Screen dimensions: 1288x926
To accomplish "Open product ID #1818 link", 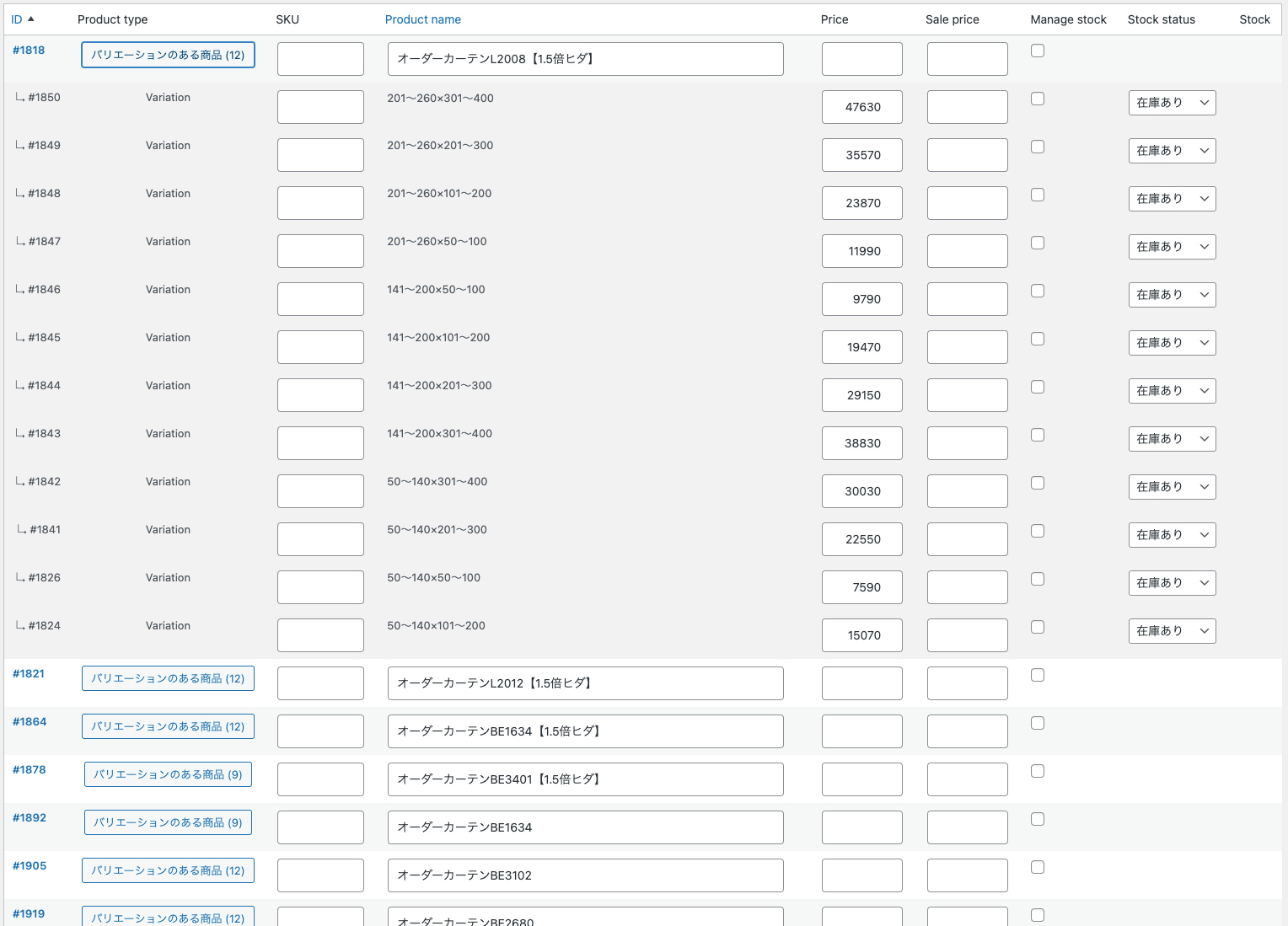I will point(29,51).
